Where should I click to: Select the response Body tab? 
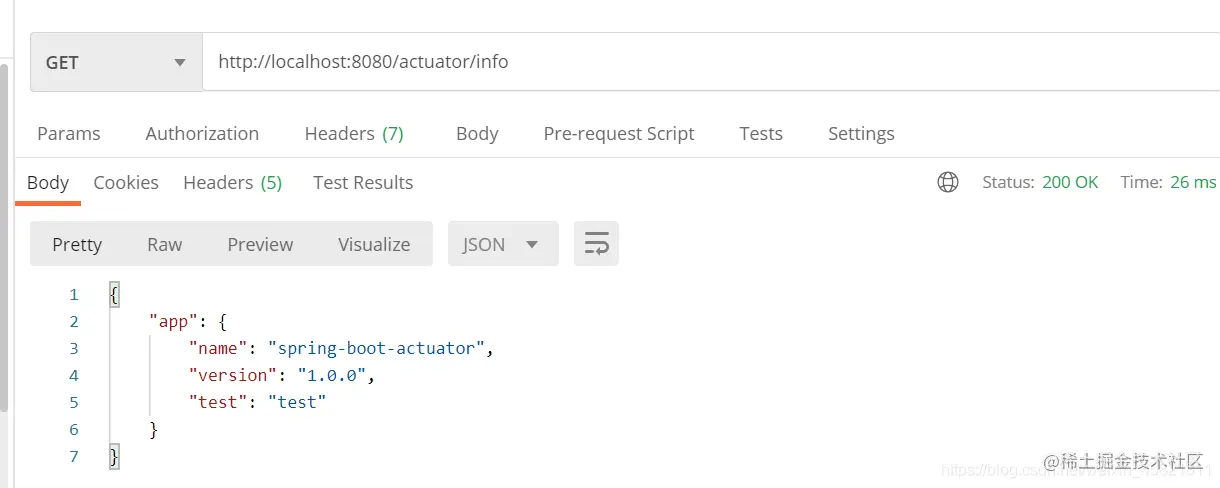click(48, 182)
